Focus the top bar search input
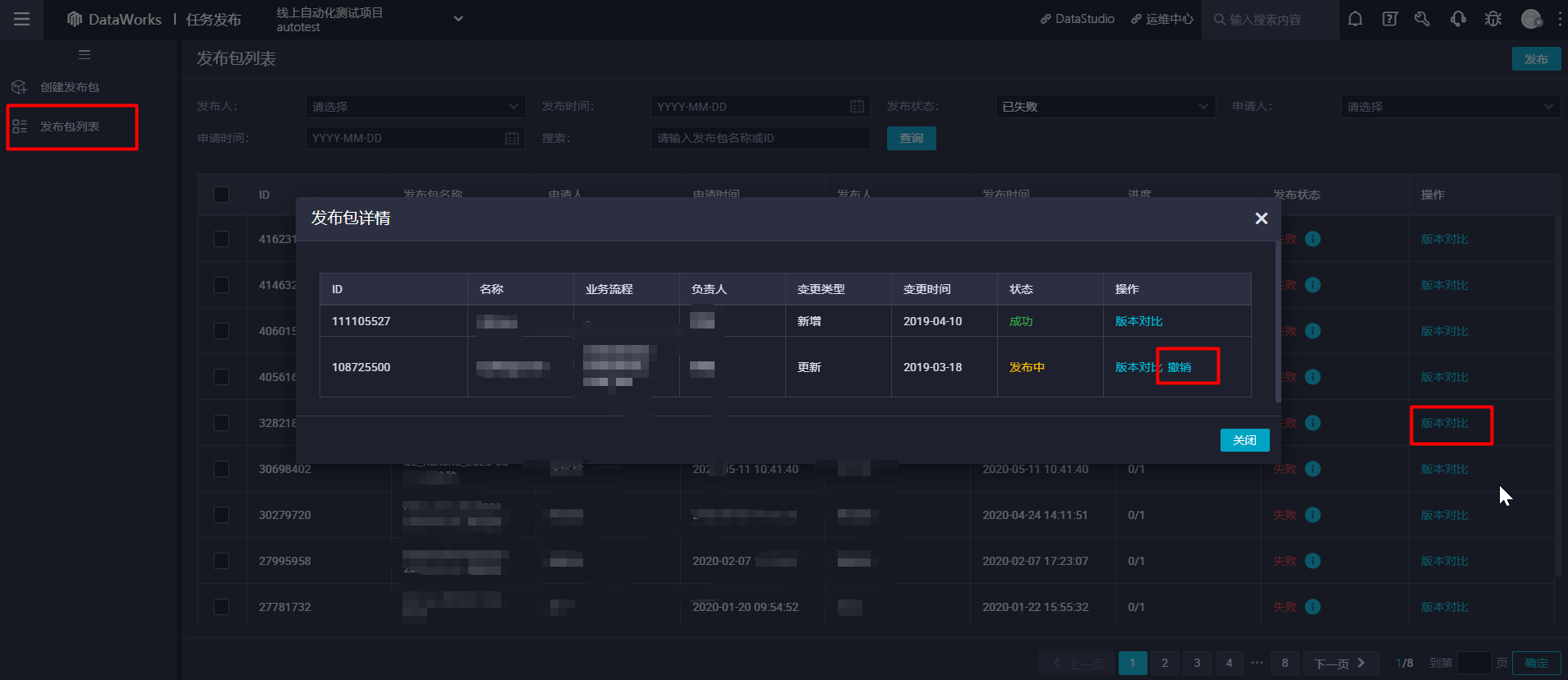The image size is (1568, 680). click(1271, 20)
